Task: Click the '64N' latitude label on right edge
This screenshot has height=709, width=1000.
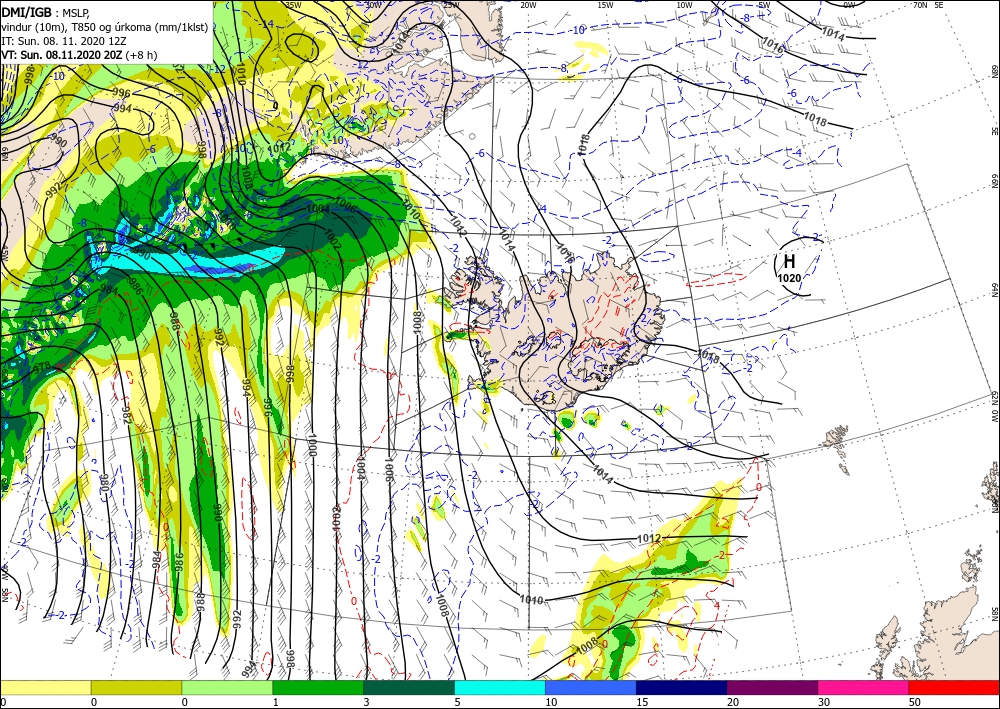Action: click(x=994, y=289)
